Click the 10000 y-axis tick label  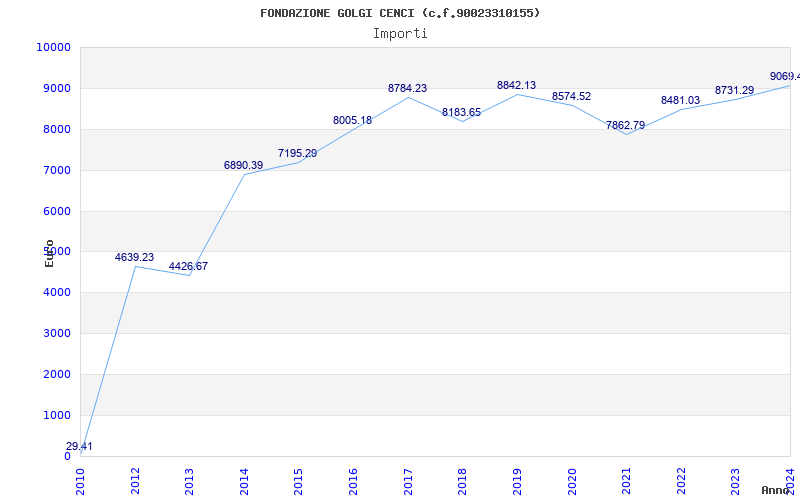pyautogui.click(x=53, y=47)
